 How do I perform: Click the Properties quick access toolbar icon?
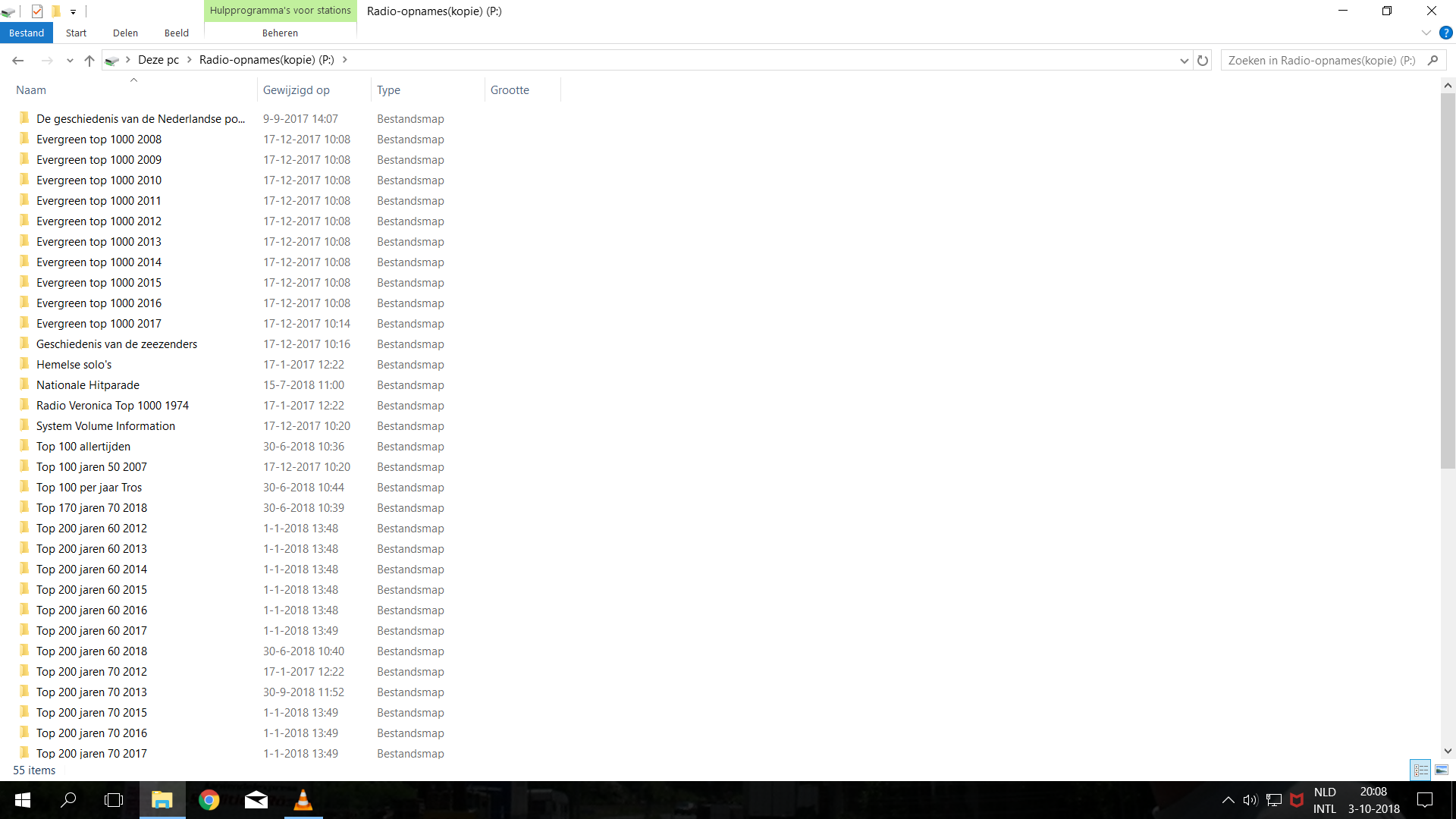click(x=36, y=11)
